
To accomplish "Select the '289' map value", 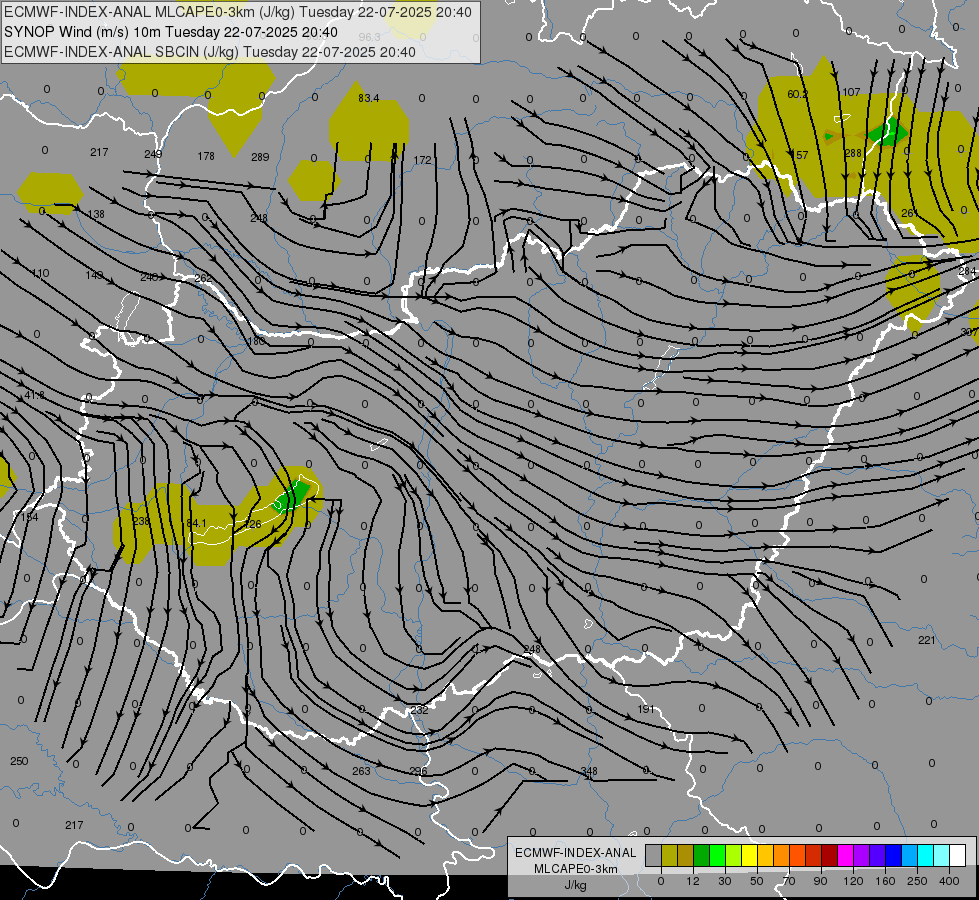I will (260, 157).
